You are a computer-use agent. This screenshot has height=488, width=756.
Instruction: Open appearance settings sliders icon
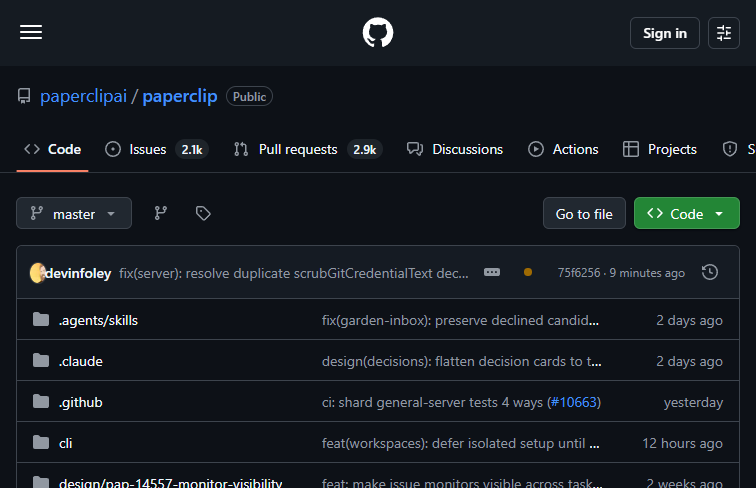point(724,33)
